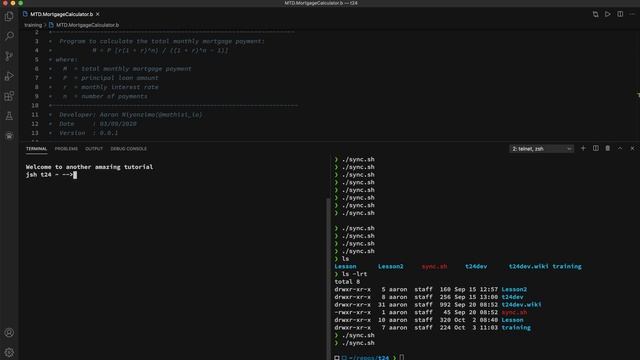Click the 'training' entry dated Oct 3
This screenshot has height=360, width=640.
pos(516,327)
